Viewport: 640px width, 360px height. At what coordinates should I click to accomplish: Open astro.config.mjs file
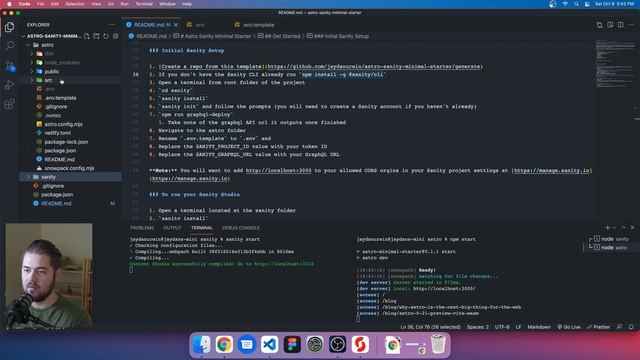tap(63, 124)
